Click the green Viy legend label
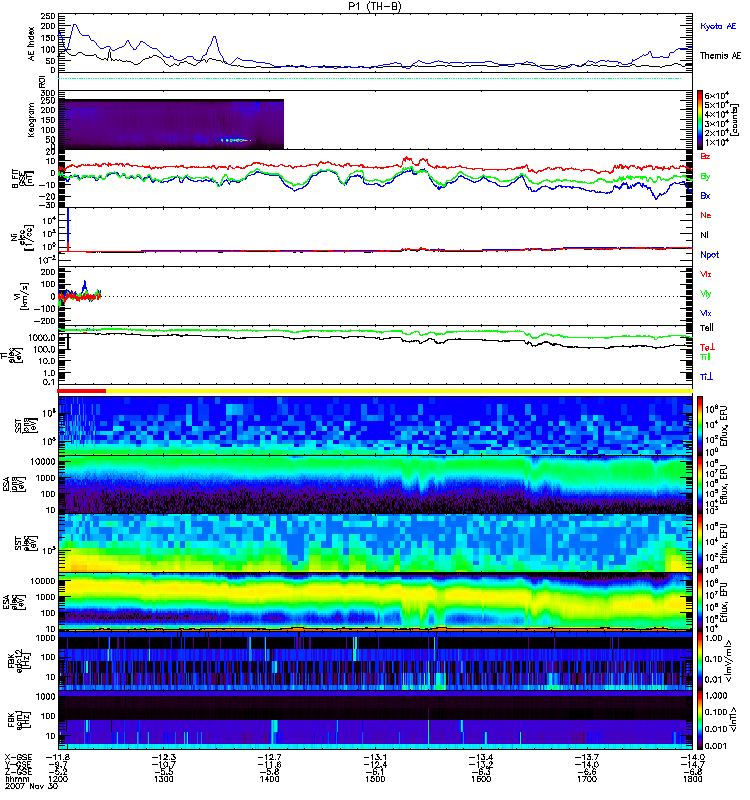This screenshot has height=800, width=750. pos(705,294)
